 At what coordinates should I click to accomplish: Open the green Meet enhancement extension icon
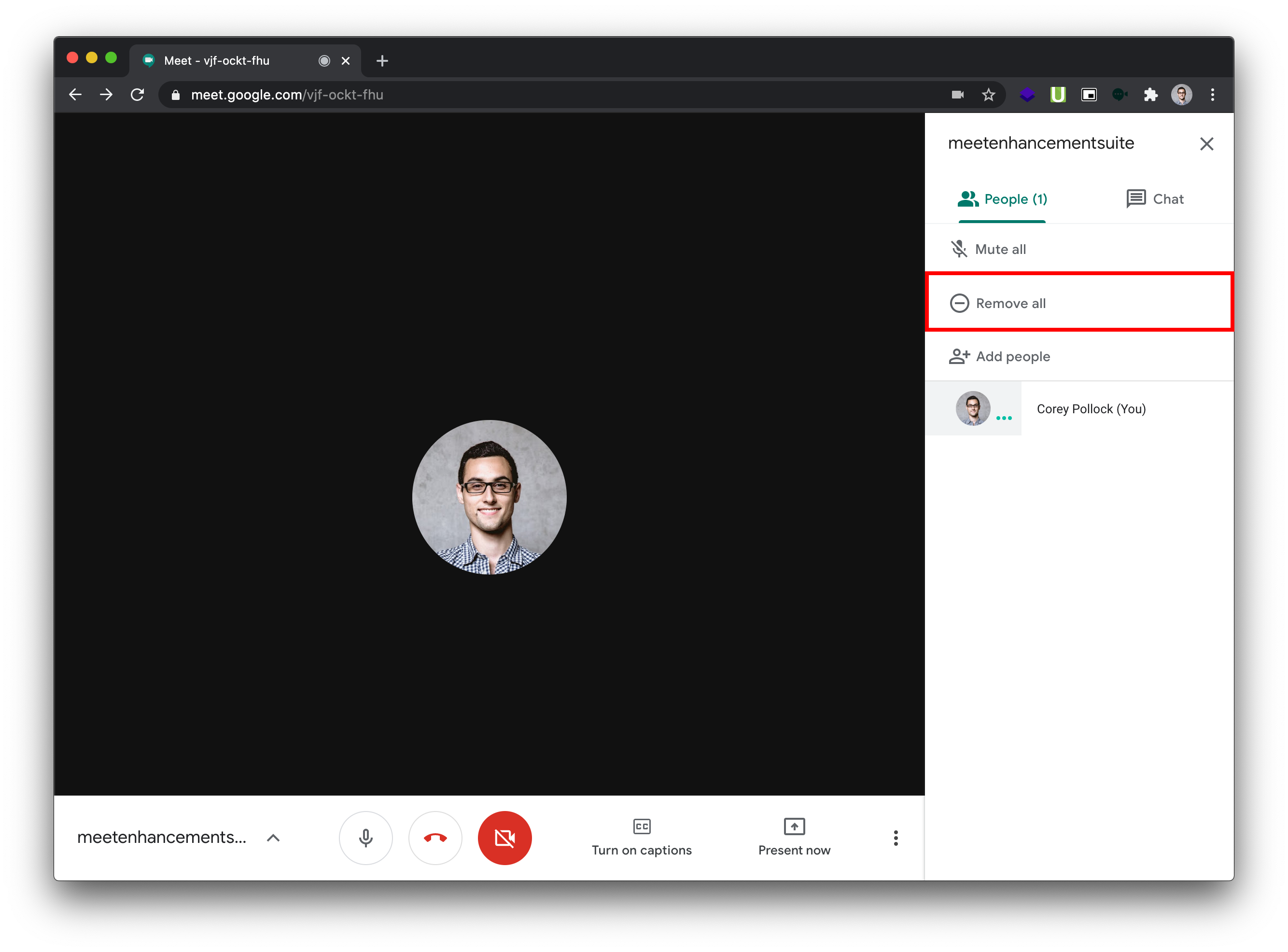(1119, 95)
